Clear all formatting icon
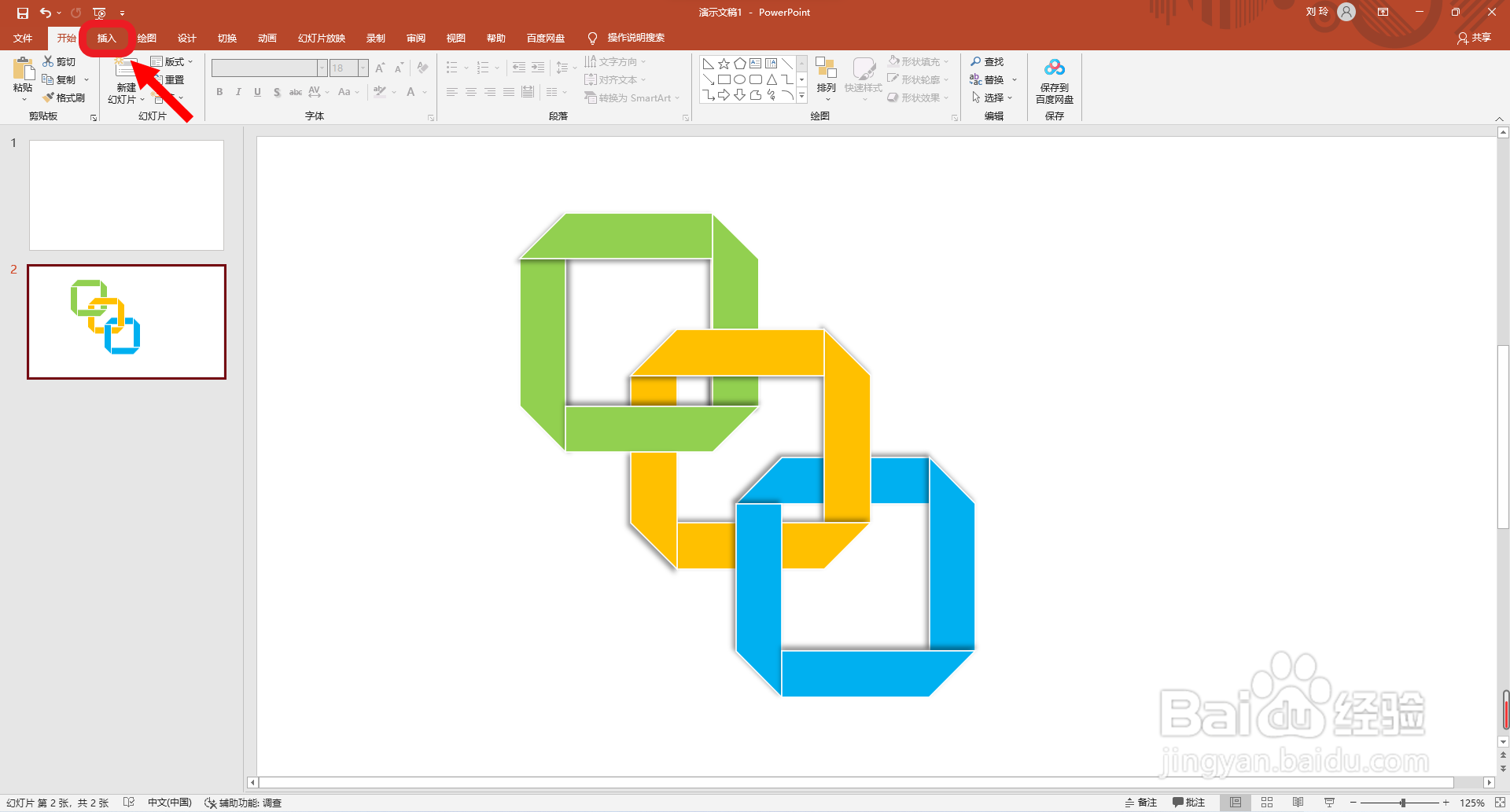The width and height of the screenshot is (1510, 812). coord(423,68)
